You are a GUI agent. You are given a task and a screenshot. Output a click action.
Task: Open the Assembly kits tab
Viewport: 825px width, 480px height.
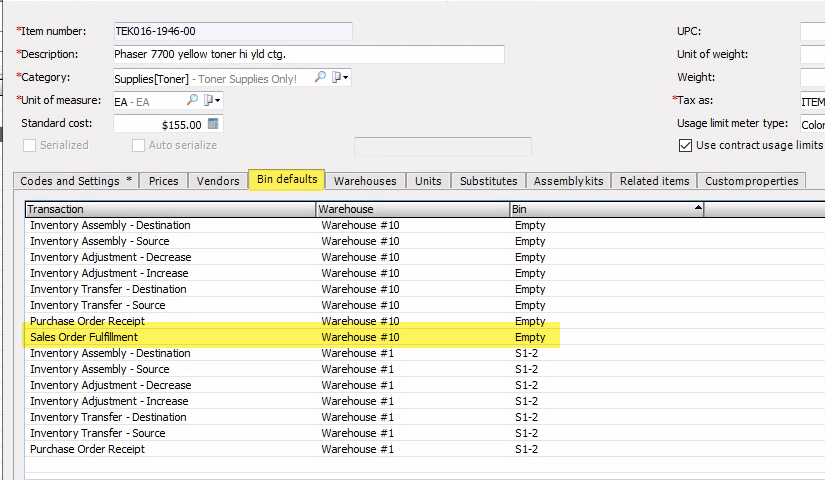(568, 181)
